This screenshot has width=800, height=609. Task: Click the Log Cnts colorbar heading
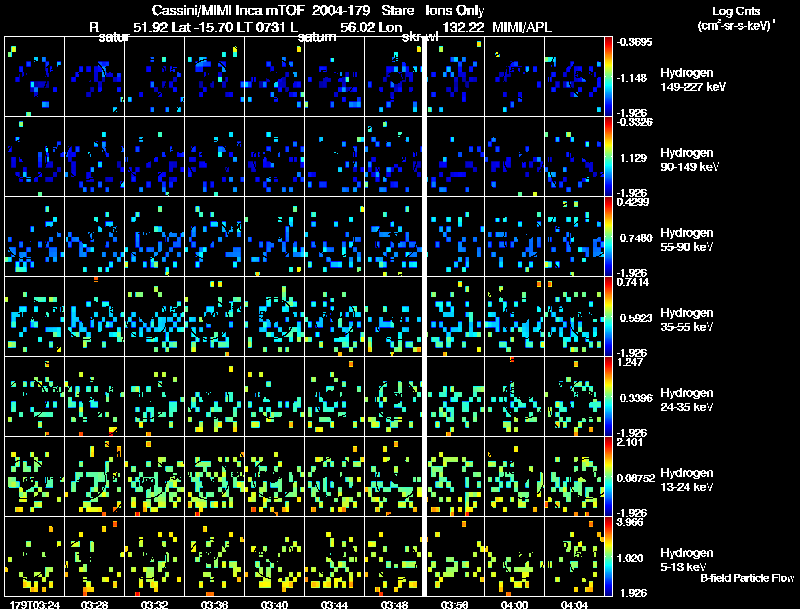736,11
